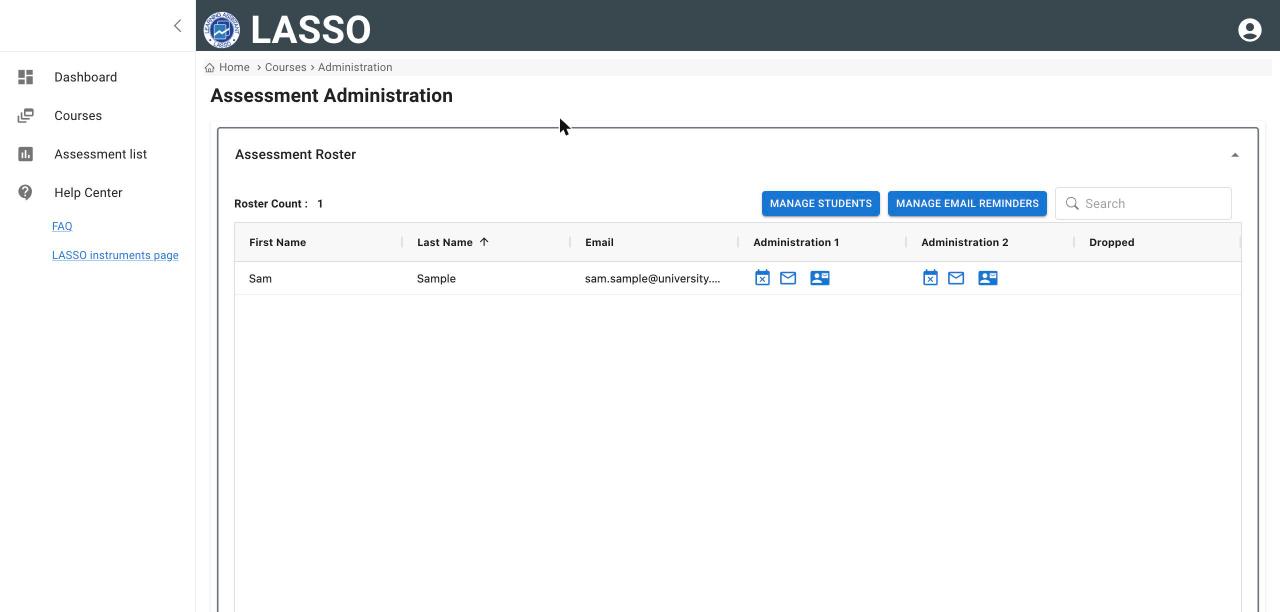The height and width of the screenshot is (612, 1280).
Task: Open the user account profile icon
Action: 1249,30
